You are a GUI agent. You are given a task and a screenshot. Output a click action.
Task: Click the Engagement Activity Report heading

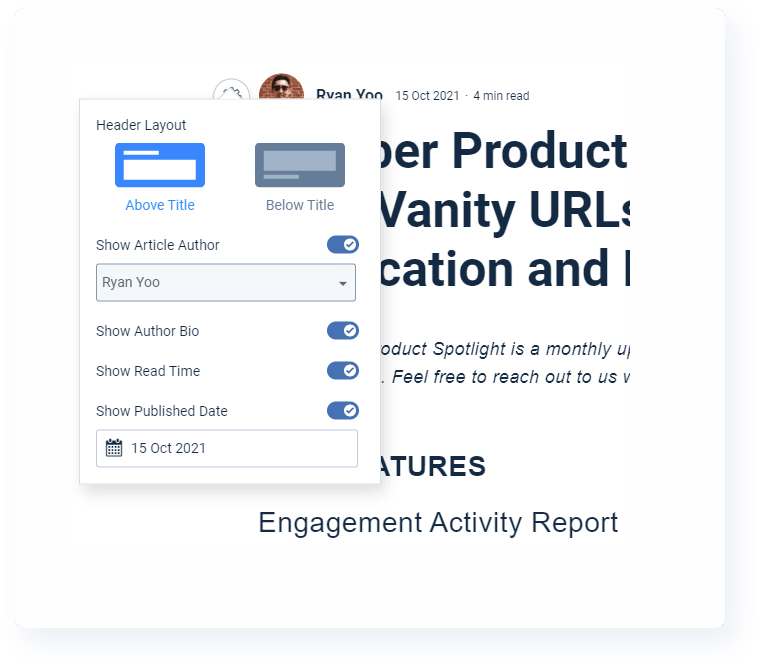[x=438, y=522]
